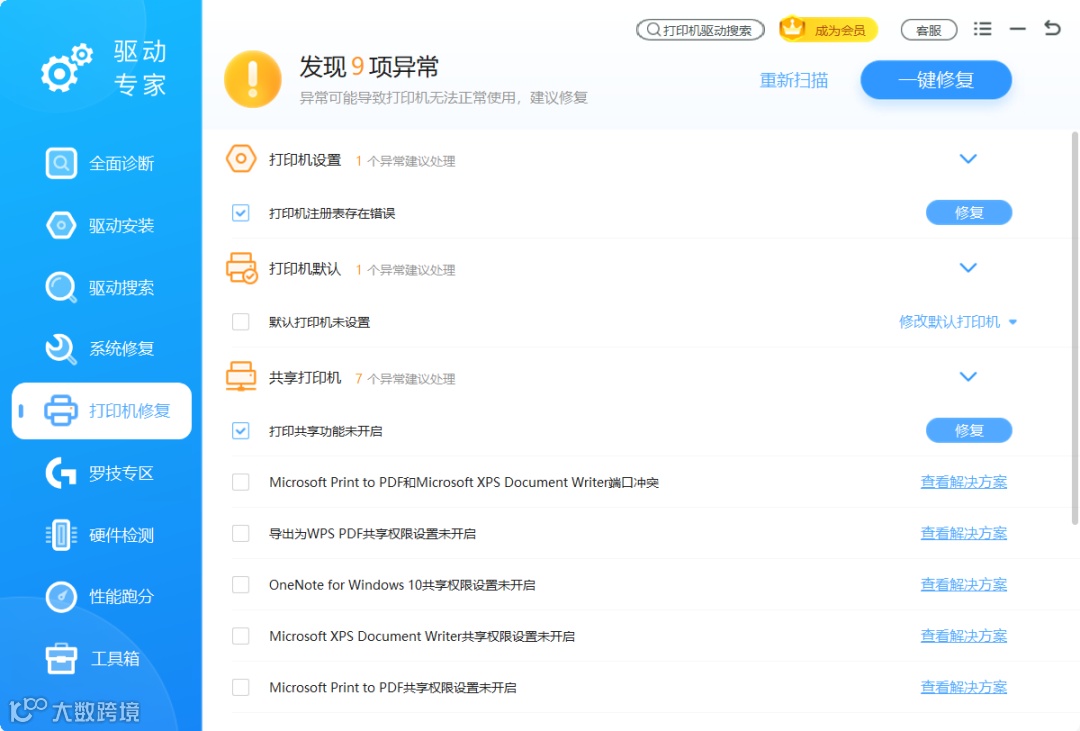Check Microsoft XPS Document Writer共享权限 checkbox

(240, 636)
